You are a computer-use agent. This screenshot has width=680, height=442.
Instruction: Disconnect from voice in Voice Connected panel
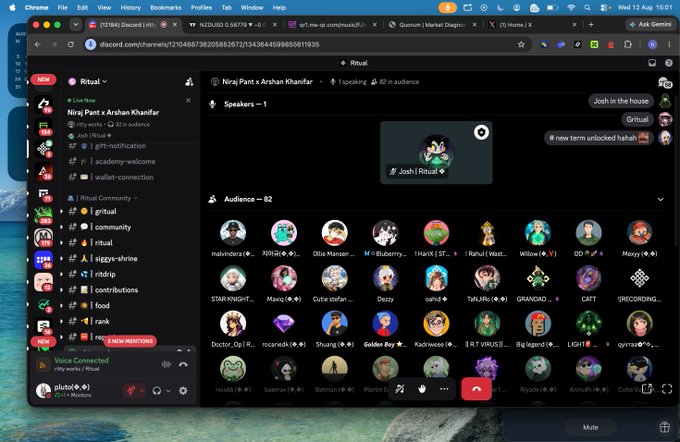coord(183,364)
